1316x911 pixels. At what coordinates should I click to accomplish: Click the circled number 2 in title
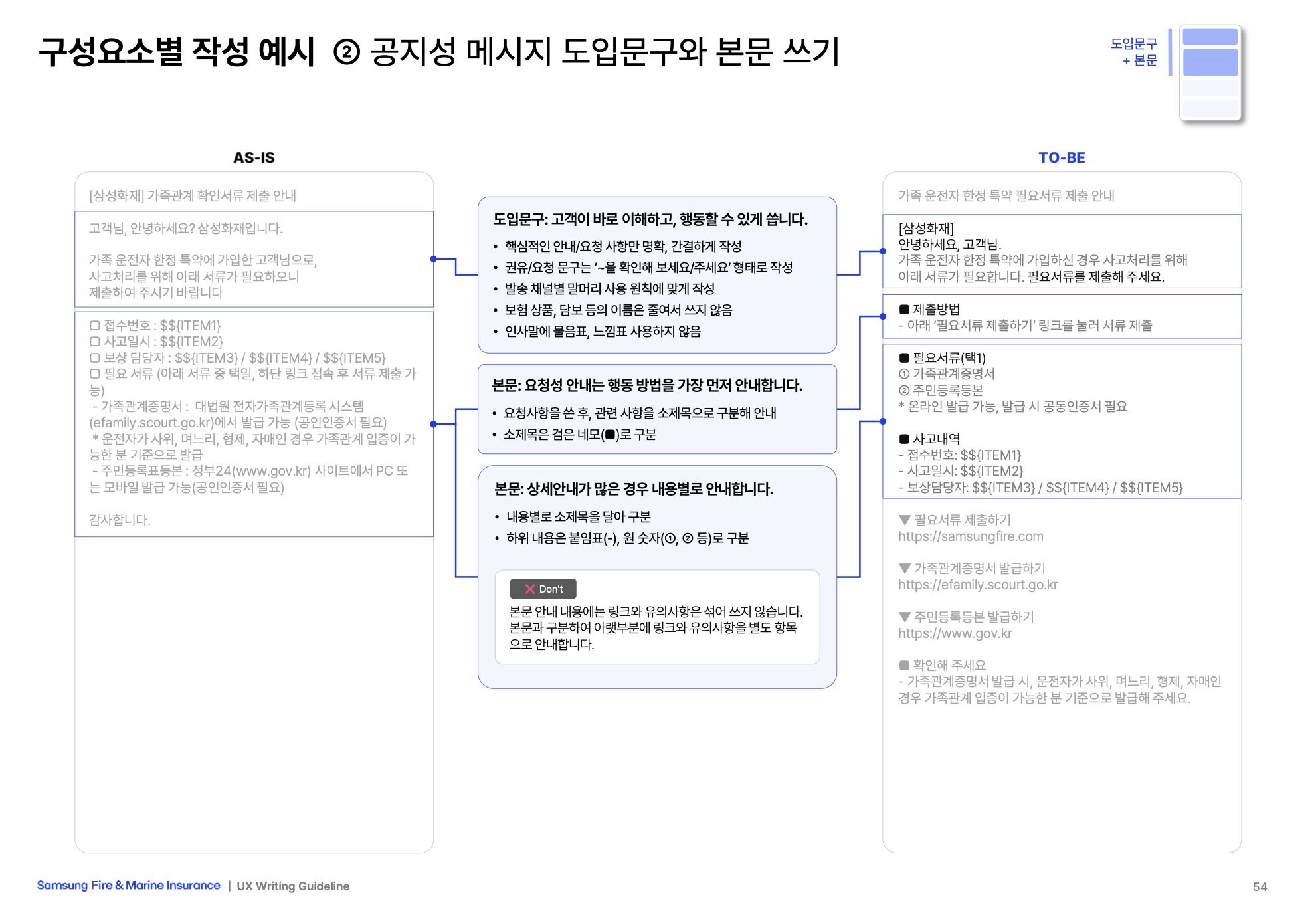[346, 52]
